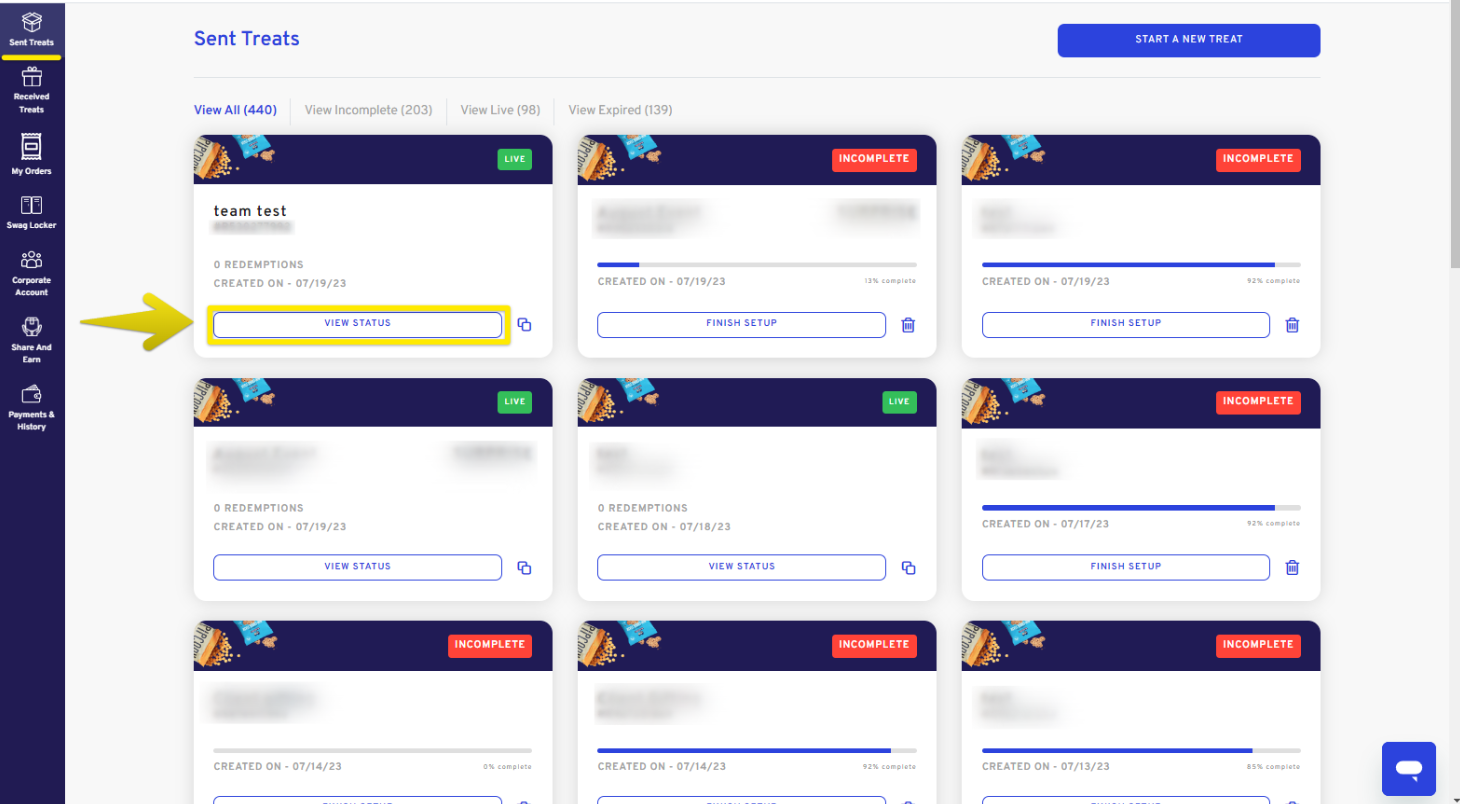Click the 85% complete progress bar
This screenshot has height=804, width=1460.
tap(1141, 750)
